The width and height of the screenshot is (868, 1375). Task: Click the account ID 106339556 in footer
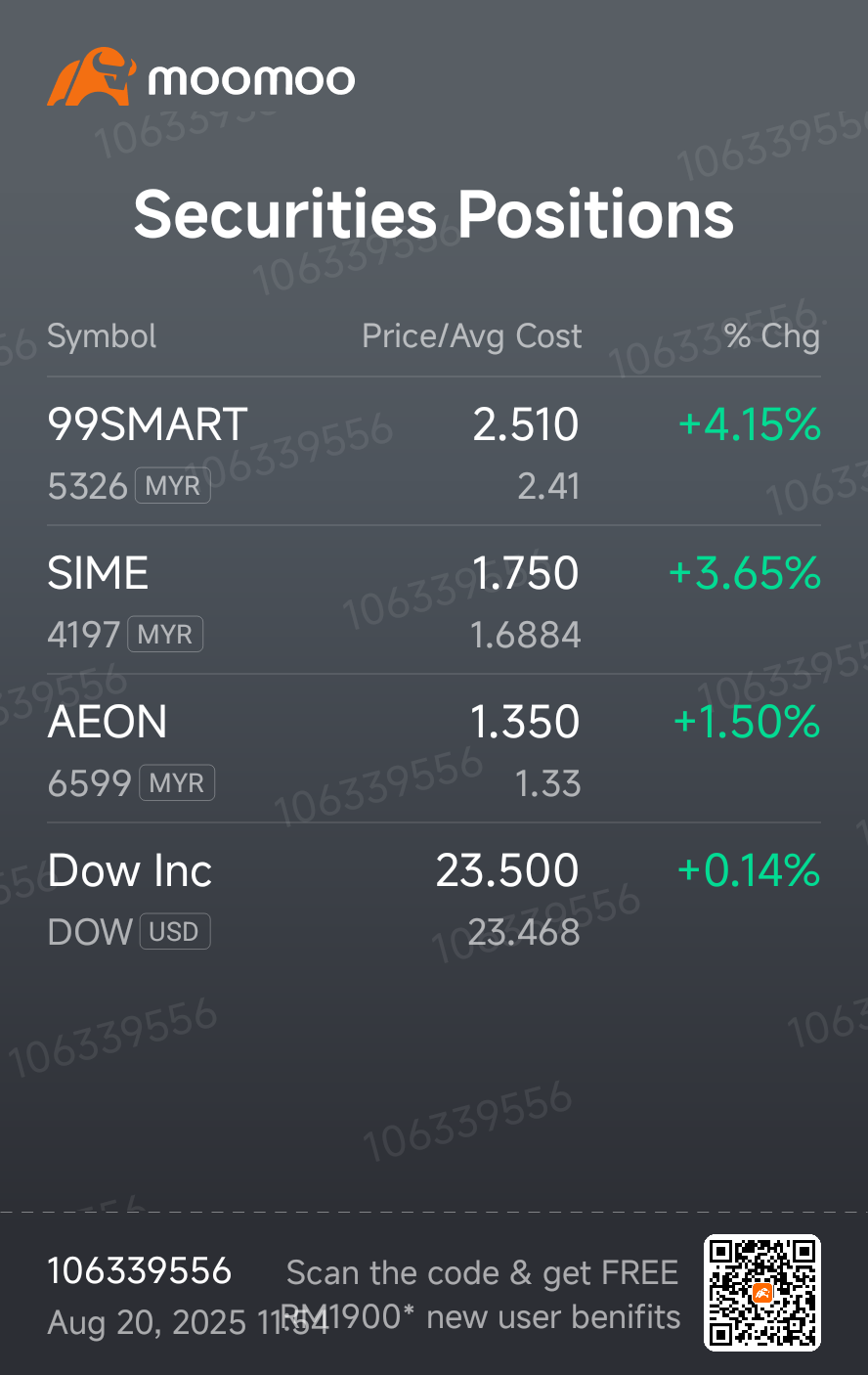coord(140,1271)
